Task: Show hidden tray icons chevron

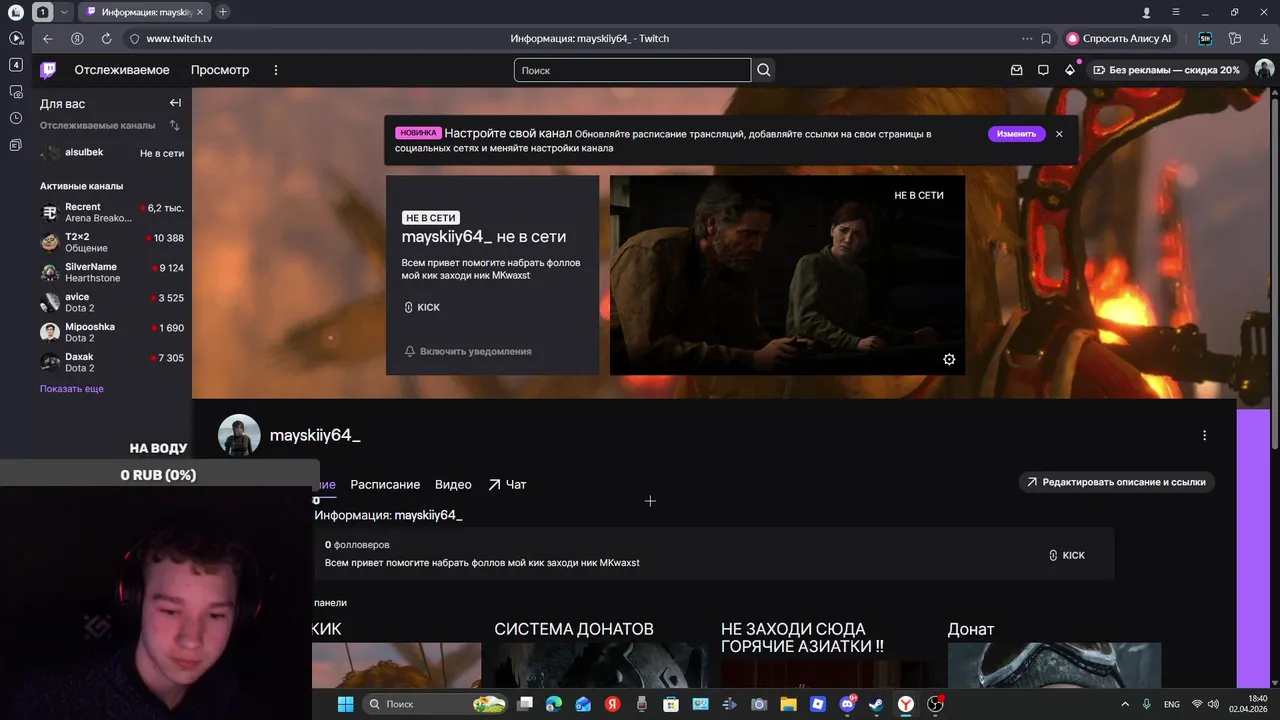Action: 1125,704
